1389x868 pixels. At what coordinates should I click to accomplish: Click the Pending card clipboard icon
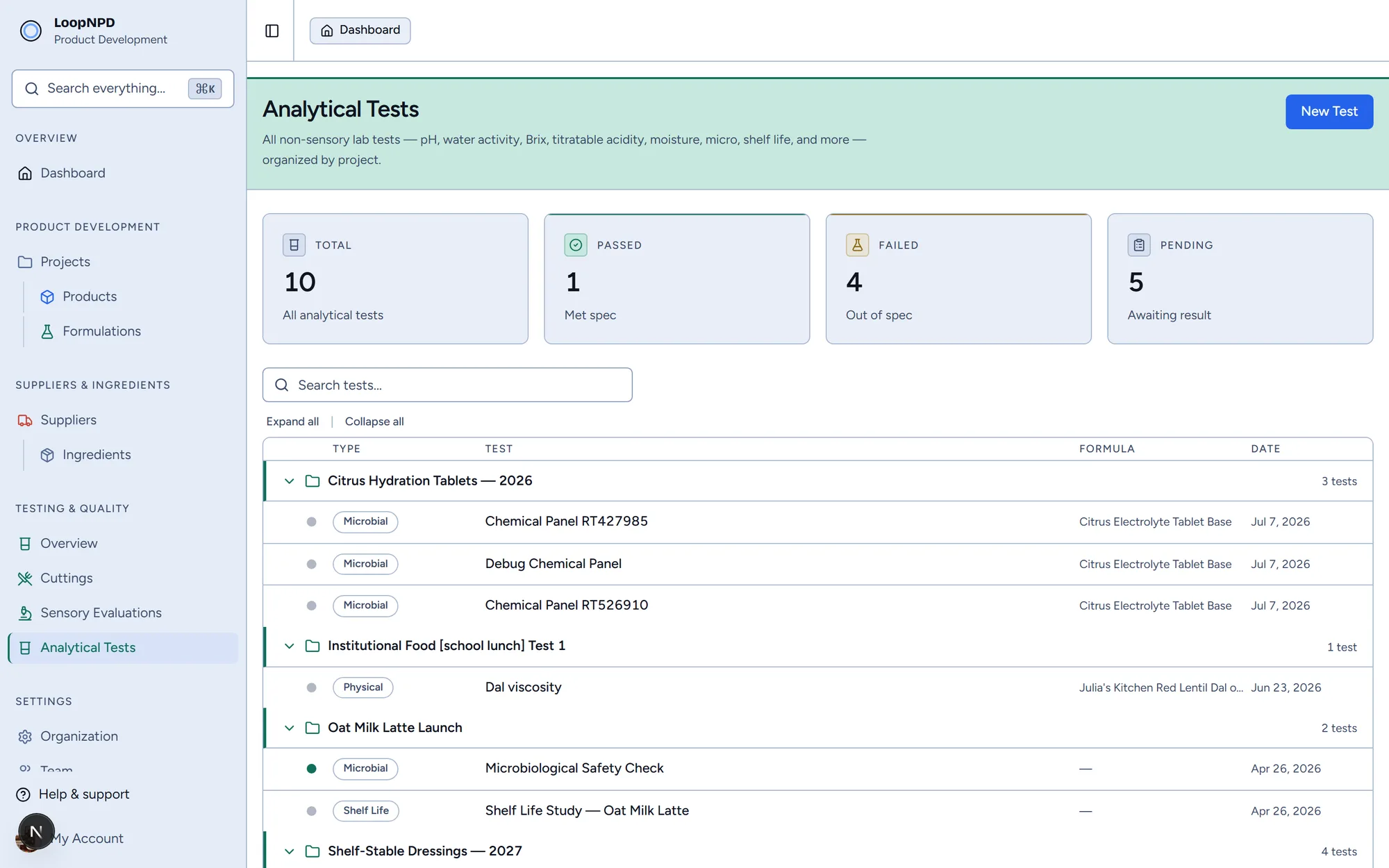[x=1139, y=244]
